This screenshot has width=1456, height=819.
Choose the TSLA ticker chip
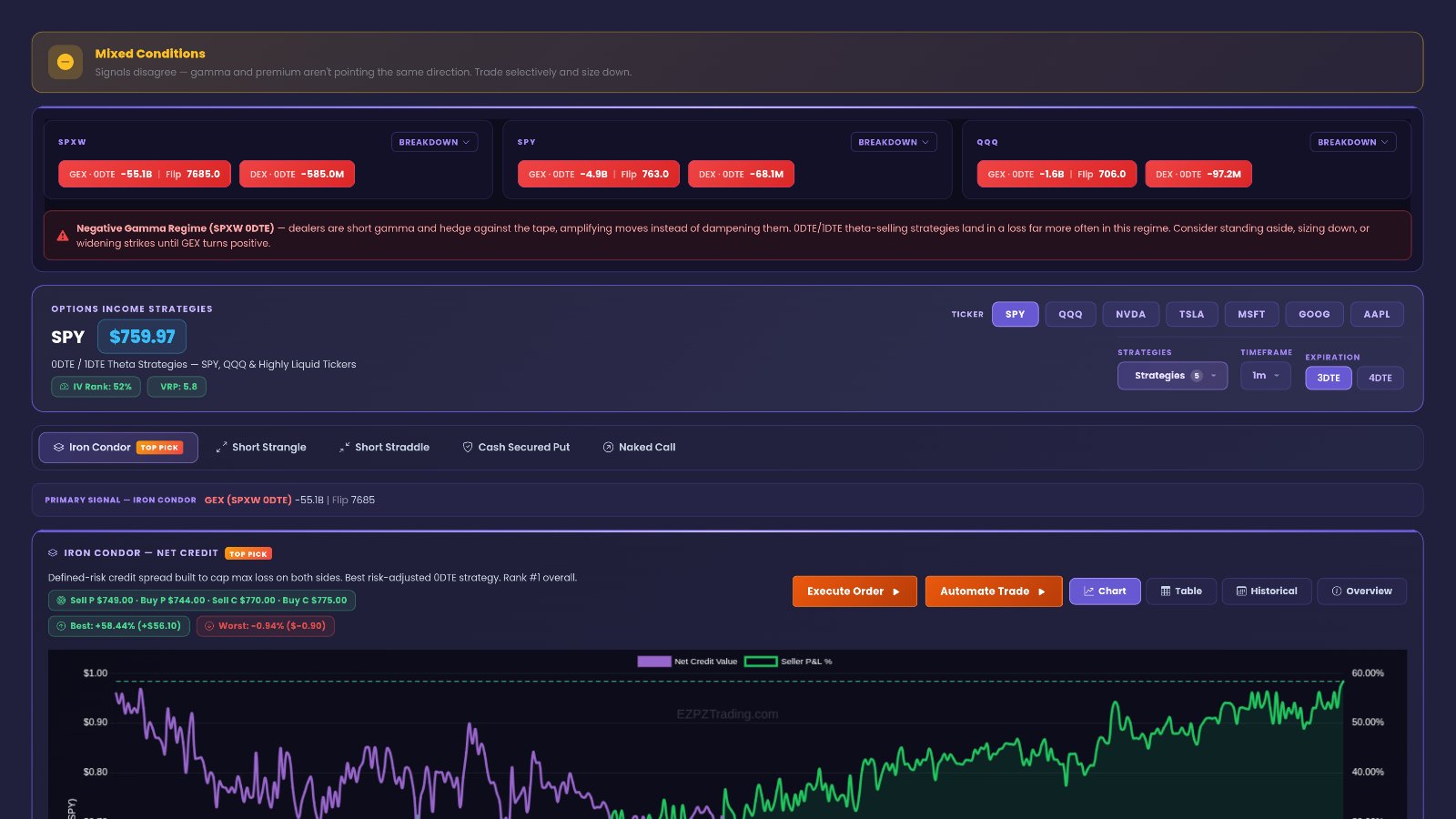coord(1191,314)
